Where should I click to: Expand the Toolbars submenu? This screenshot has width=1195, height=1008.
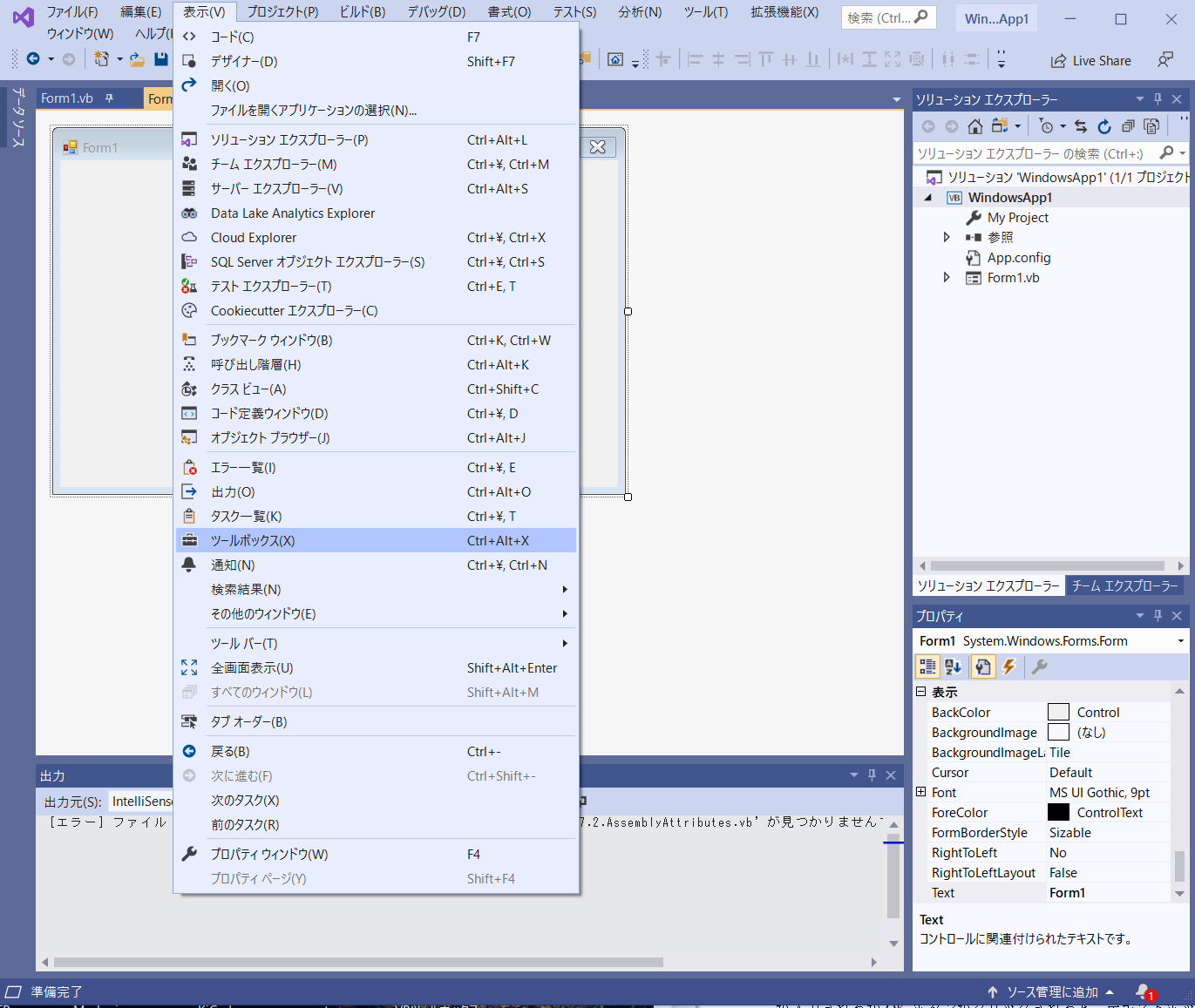click(376, 643)
